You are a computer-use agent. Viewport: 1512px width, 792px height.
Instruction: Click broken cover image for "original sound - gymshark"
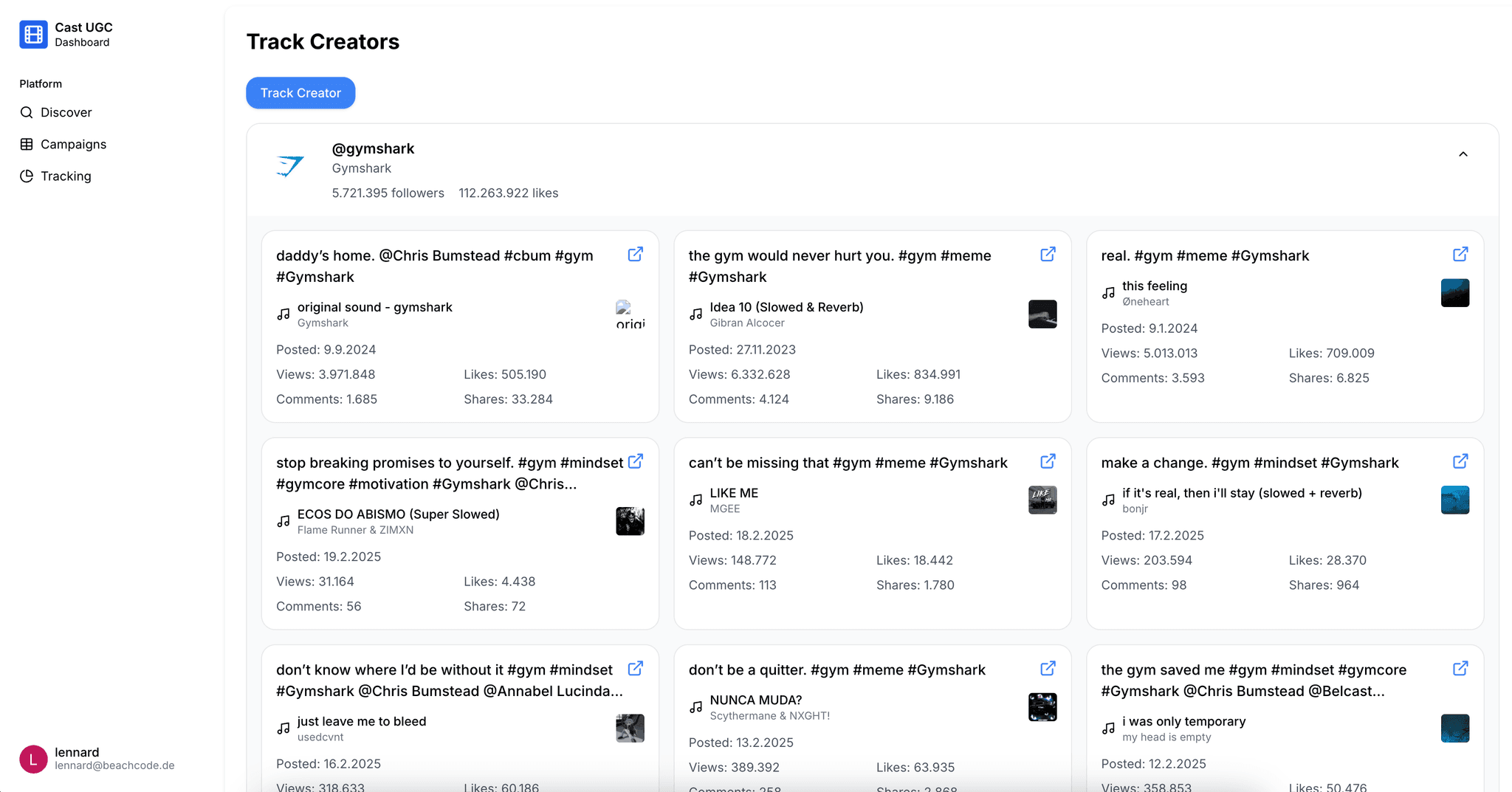tap(630, 314)
